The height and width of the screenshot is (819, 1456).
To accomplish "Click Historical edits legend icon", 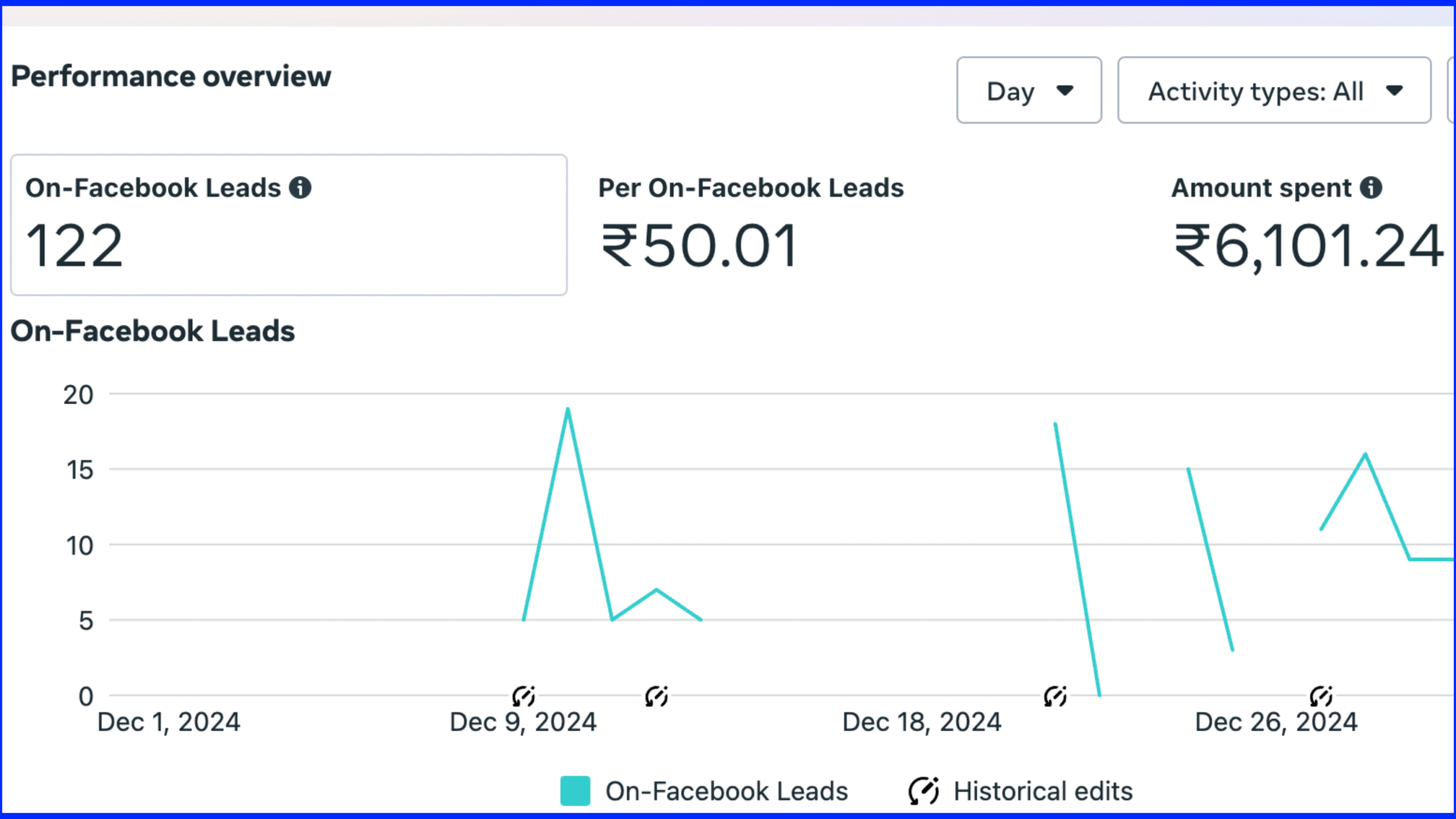I will [x=923, y=791].
